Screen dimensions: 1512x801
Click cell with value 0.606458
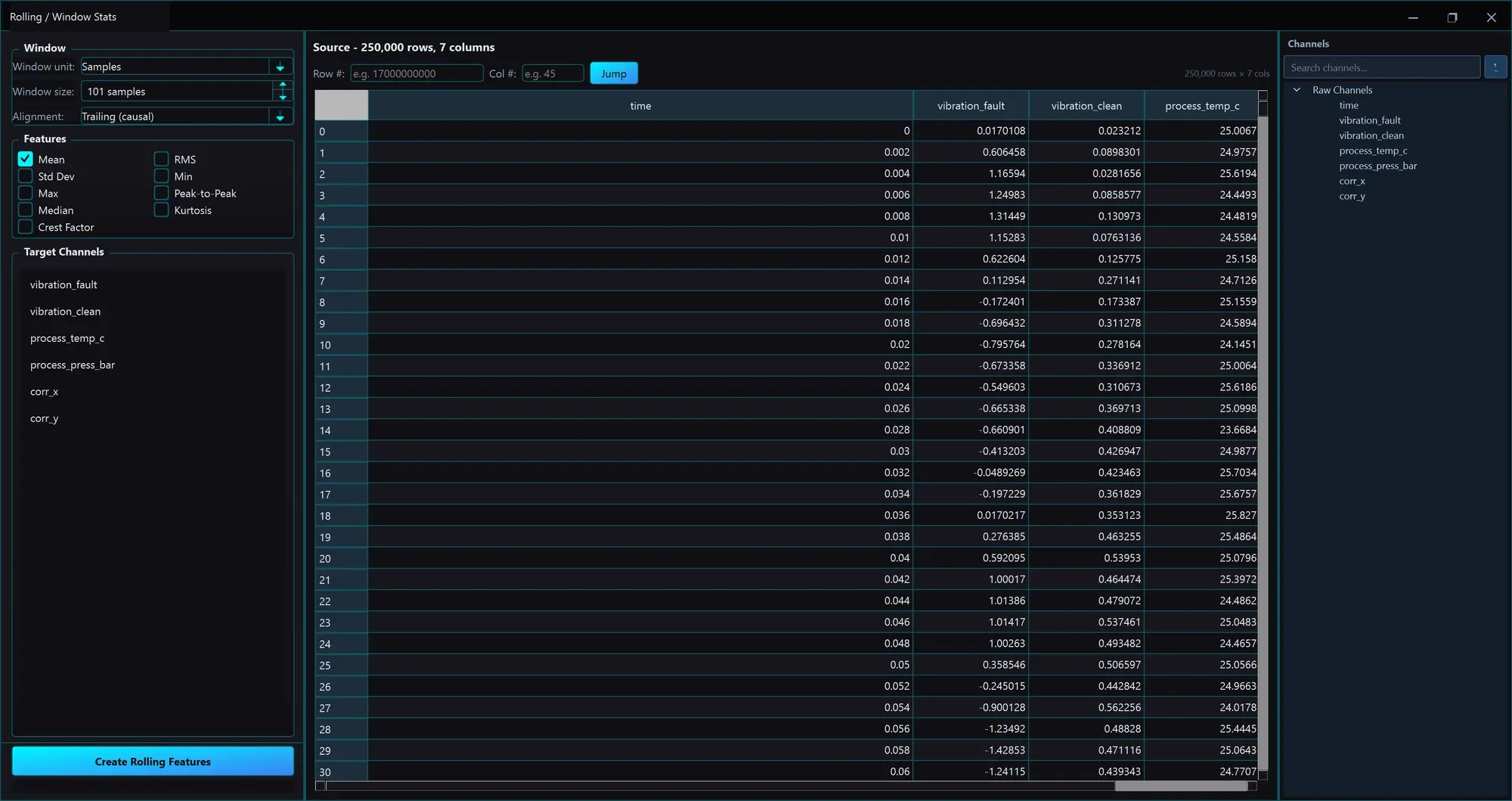click(x=971, y=152)
